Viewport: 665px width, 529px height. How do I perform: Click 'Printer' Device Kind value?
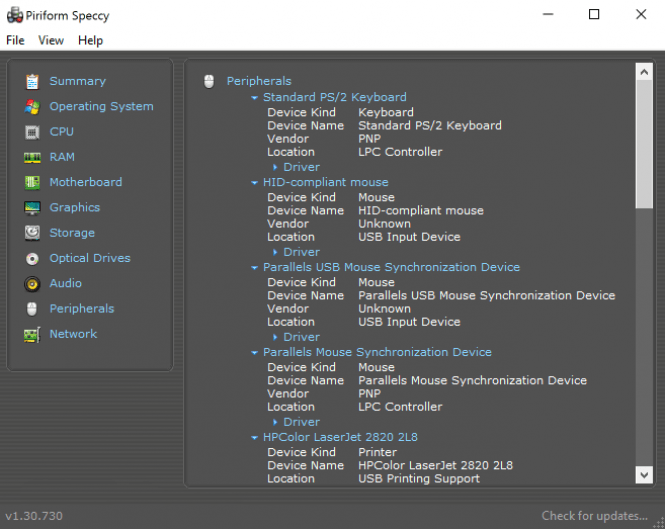(377, 452)
